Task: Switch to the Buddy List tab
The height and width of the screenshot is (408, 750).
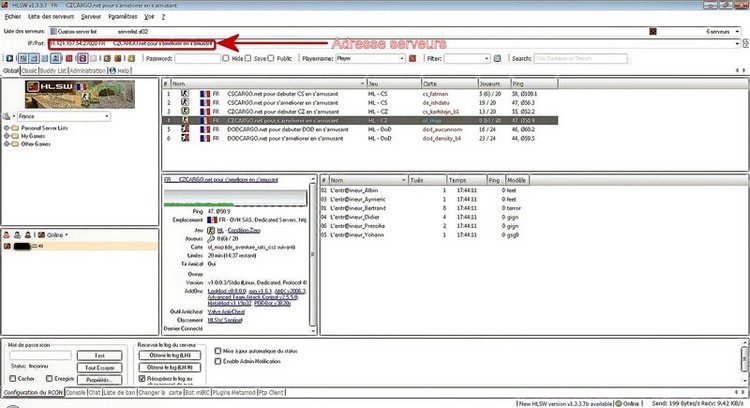Action: click(x=53, y=70)
